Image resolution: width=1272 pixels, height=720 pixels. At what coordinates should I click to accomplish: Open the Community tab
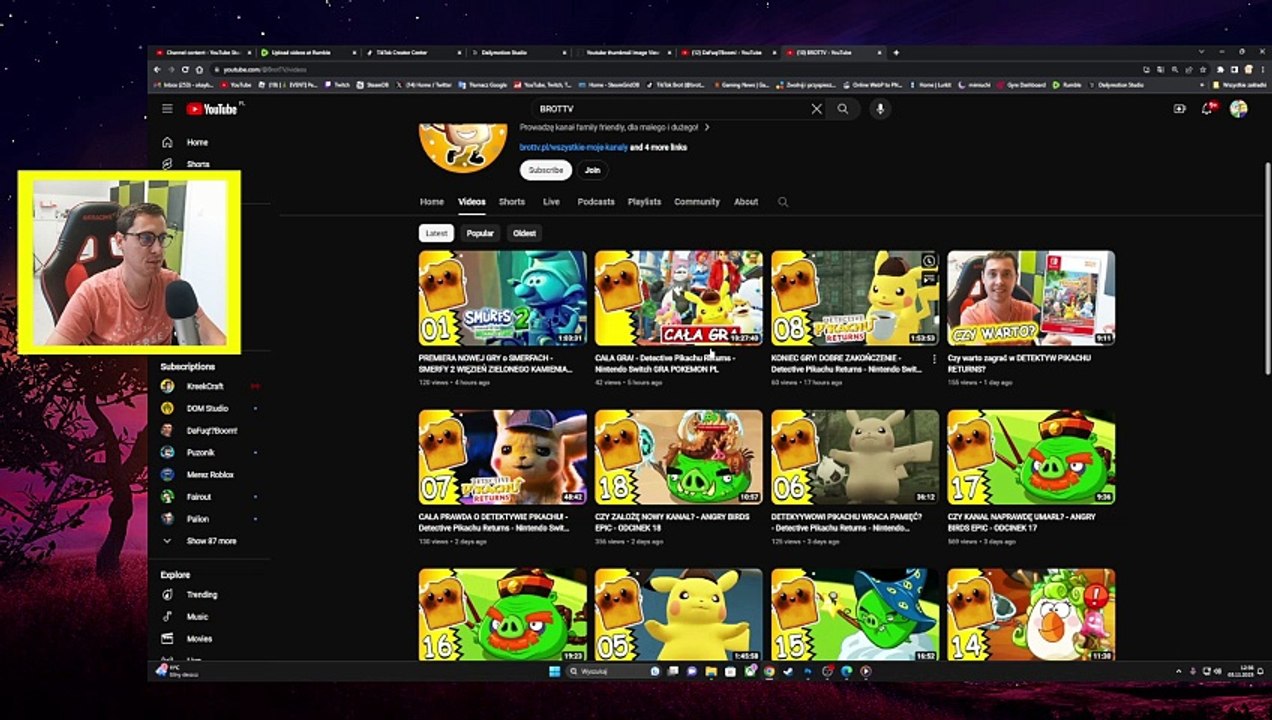(697, 201)
